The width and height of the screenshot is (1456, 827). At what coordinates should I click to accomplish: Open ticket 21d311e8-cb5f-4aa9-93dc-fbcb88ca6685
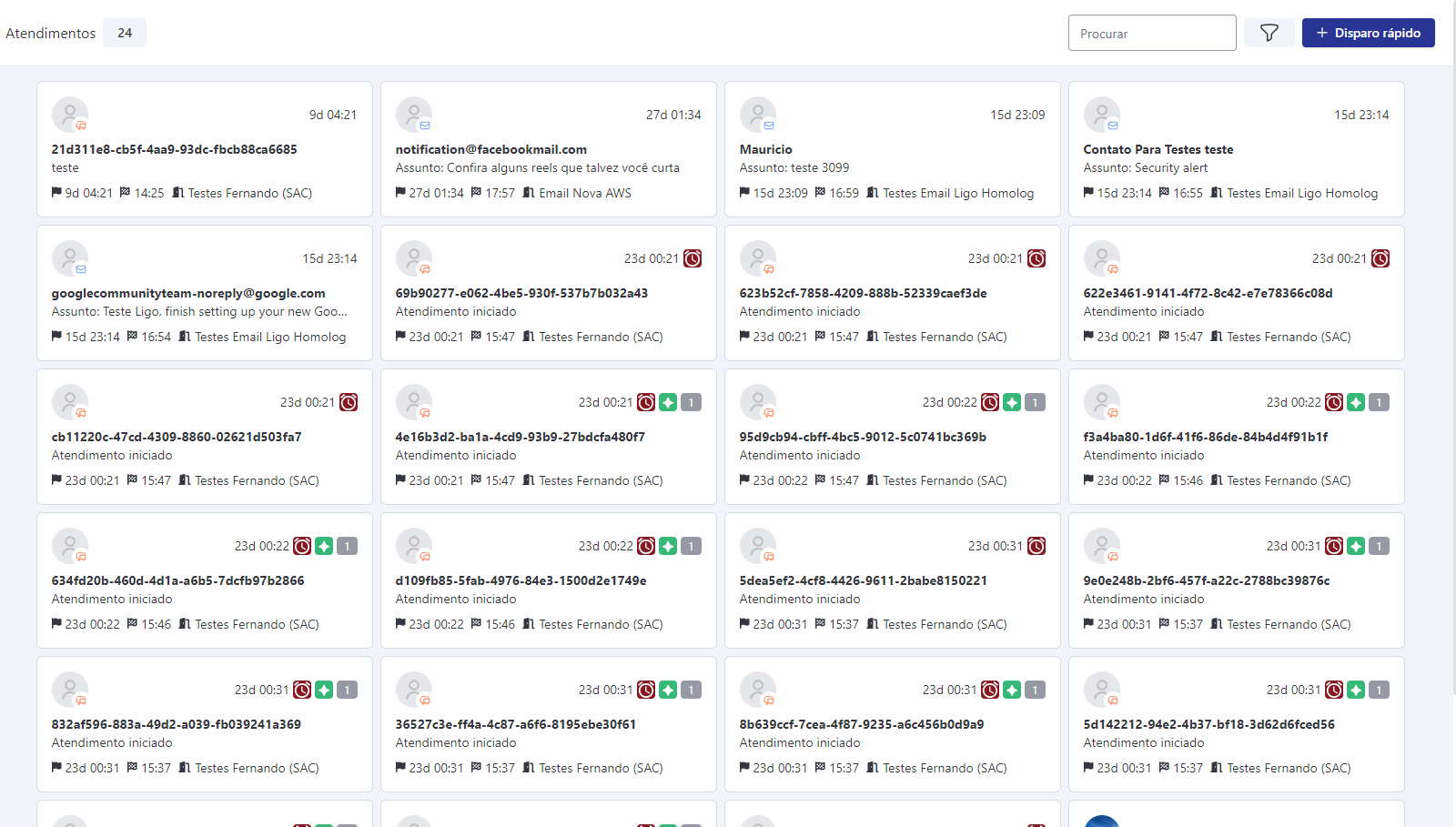[175, 149]
